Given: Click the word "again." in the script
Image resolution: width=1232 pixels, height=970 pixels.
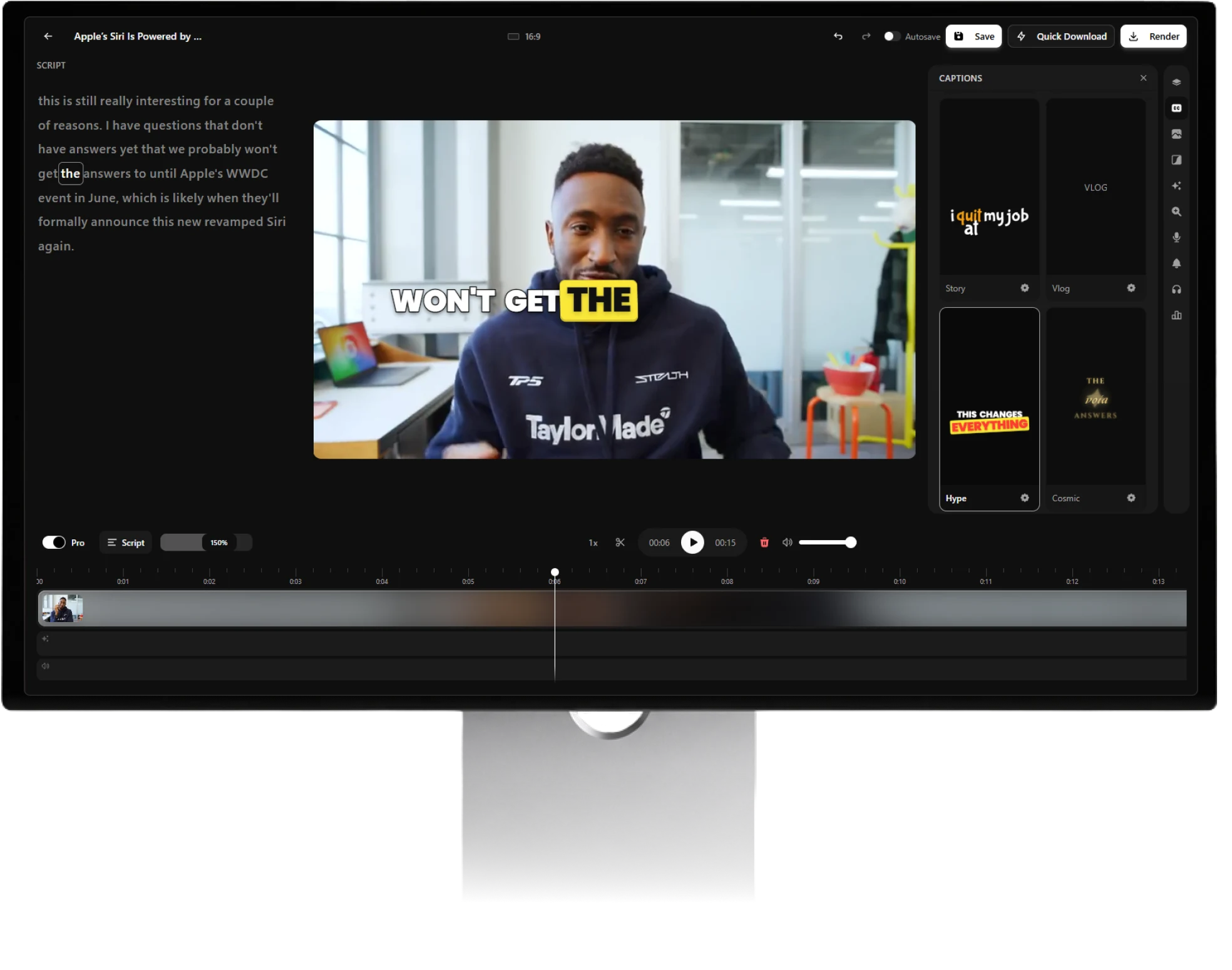Looking at the screenshot, I should pyautogui.click(x=56, y=246).
